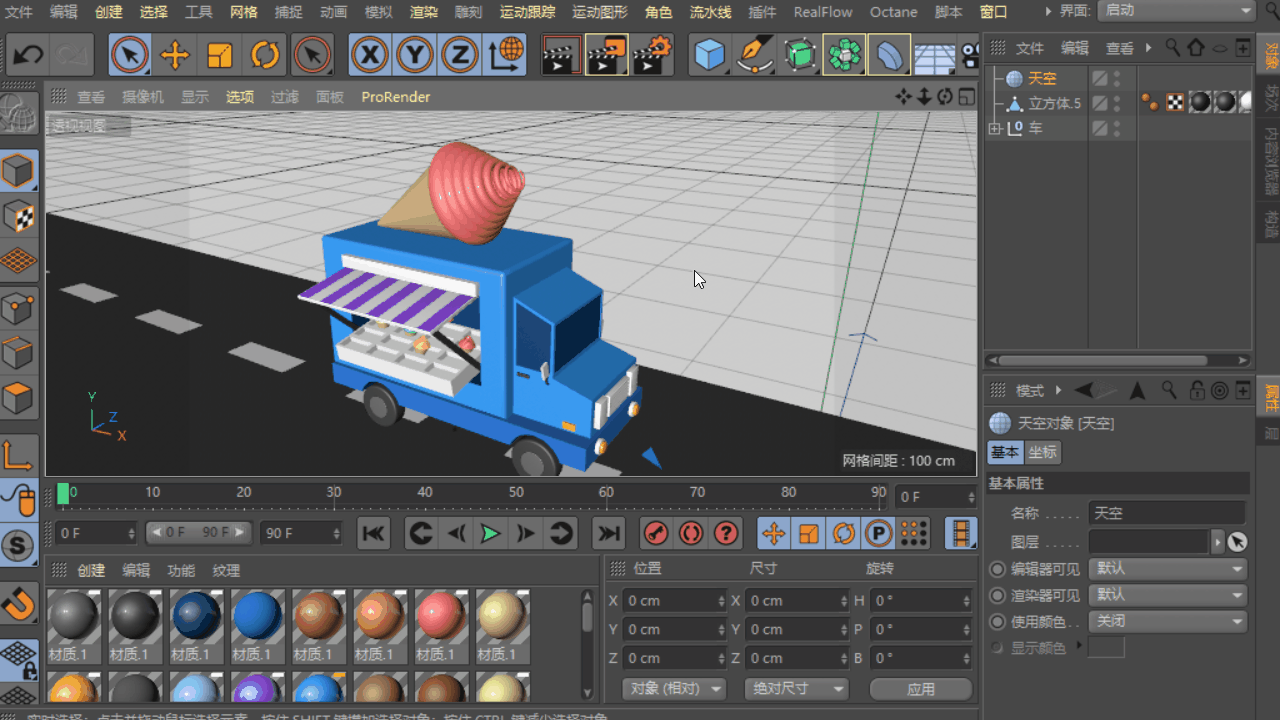
Task: Select the Scale tool in top toolbar
Action: click(x=219, y=55)
